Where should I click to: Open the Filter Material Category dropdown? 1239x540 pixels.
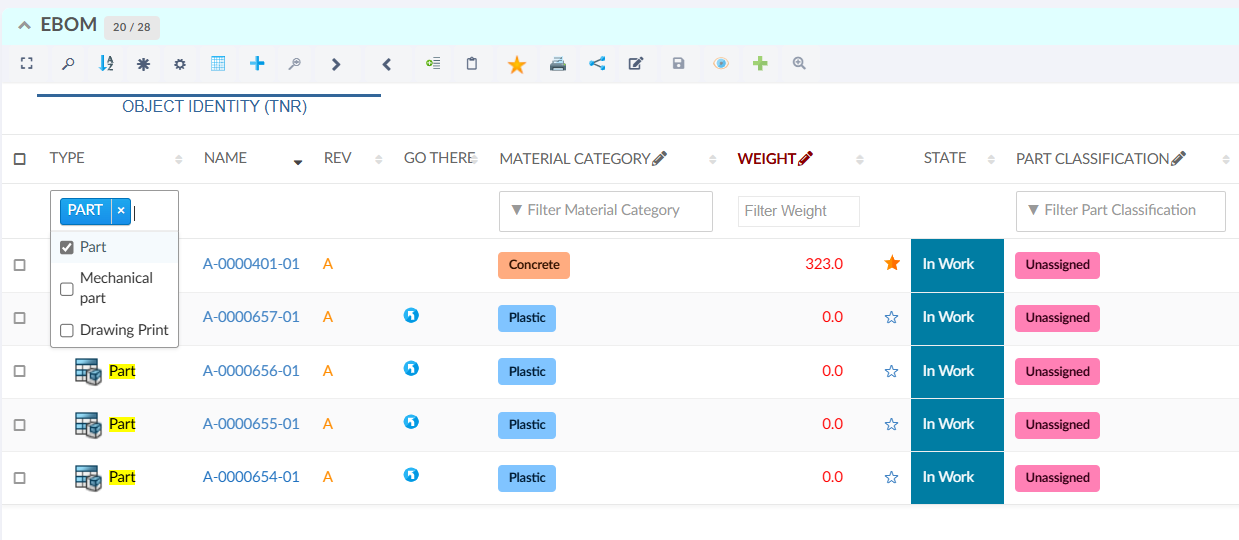pos(605,211)
